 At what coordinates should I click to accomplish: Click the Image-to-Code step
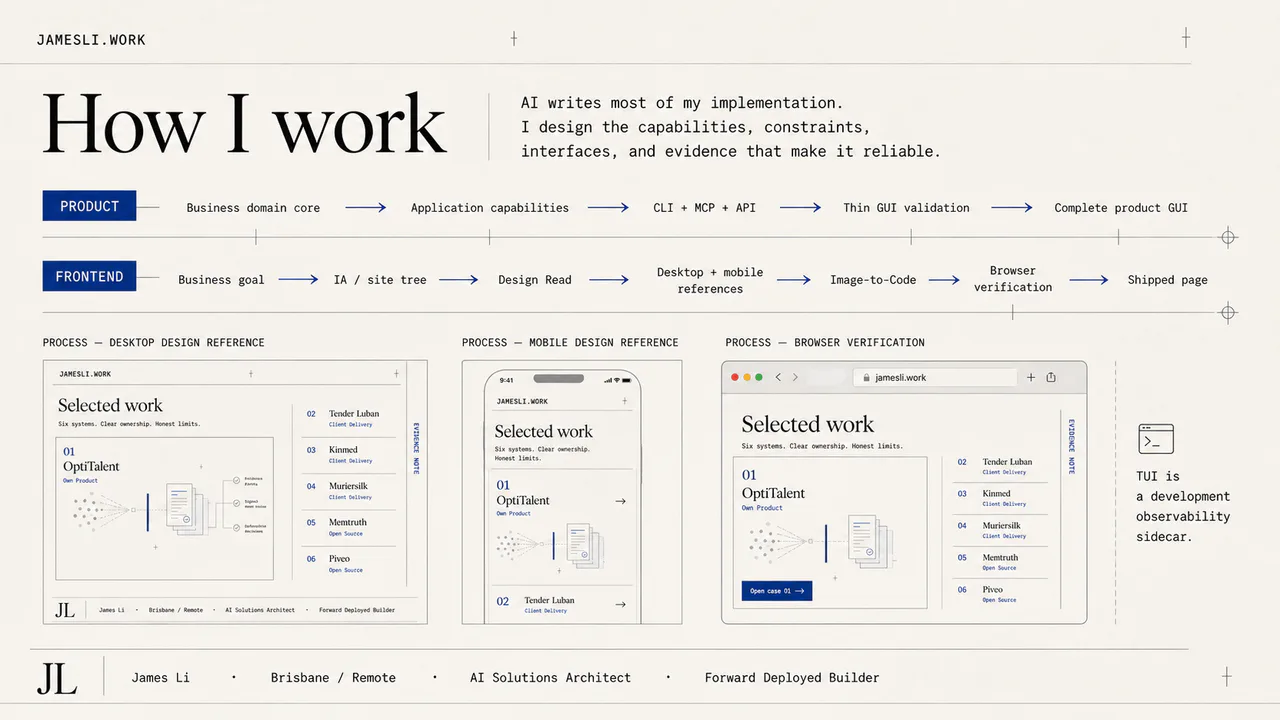(873, 280)
